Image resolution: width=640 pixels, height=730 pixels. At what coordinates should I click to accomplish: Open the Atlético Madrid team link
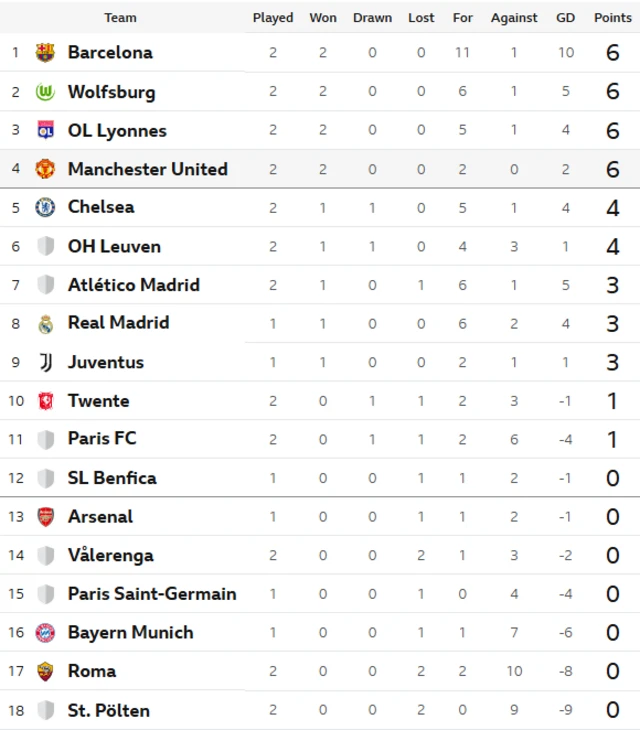pos(133,285)
